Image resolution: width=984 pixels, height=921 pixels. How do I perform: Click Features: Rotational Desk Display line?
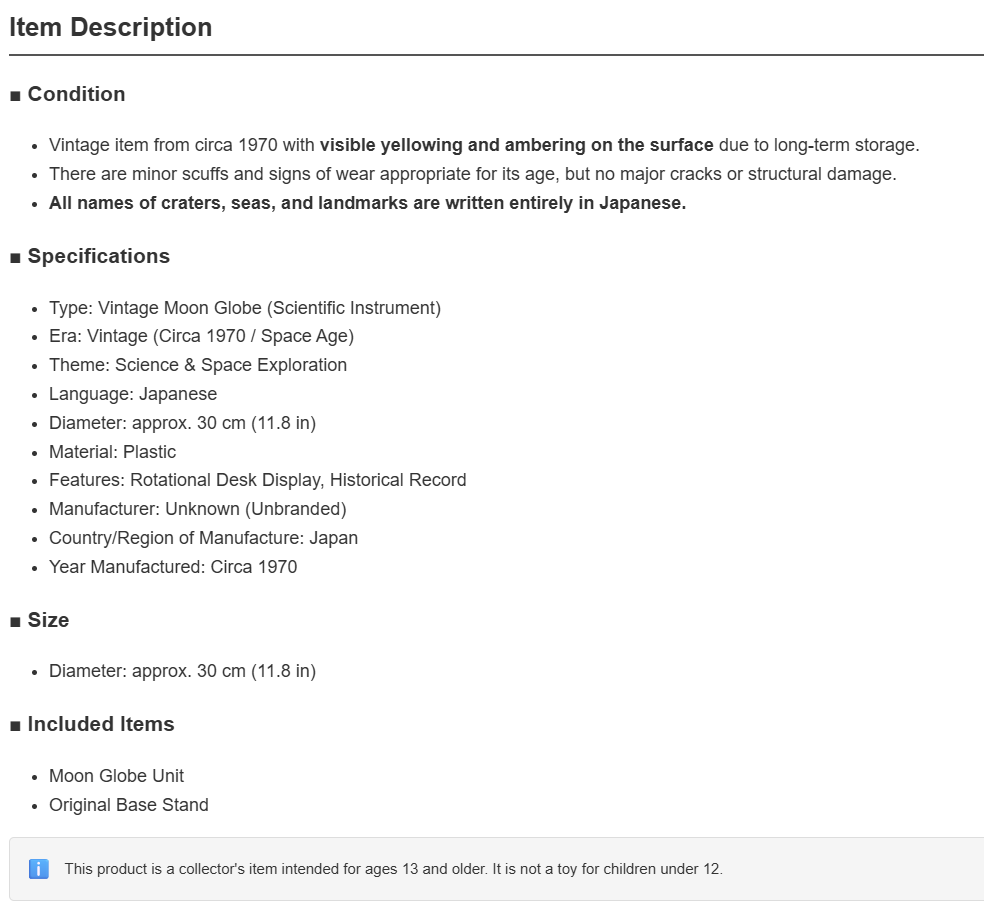[257, 480]
